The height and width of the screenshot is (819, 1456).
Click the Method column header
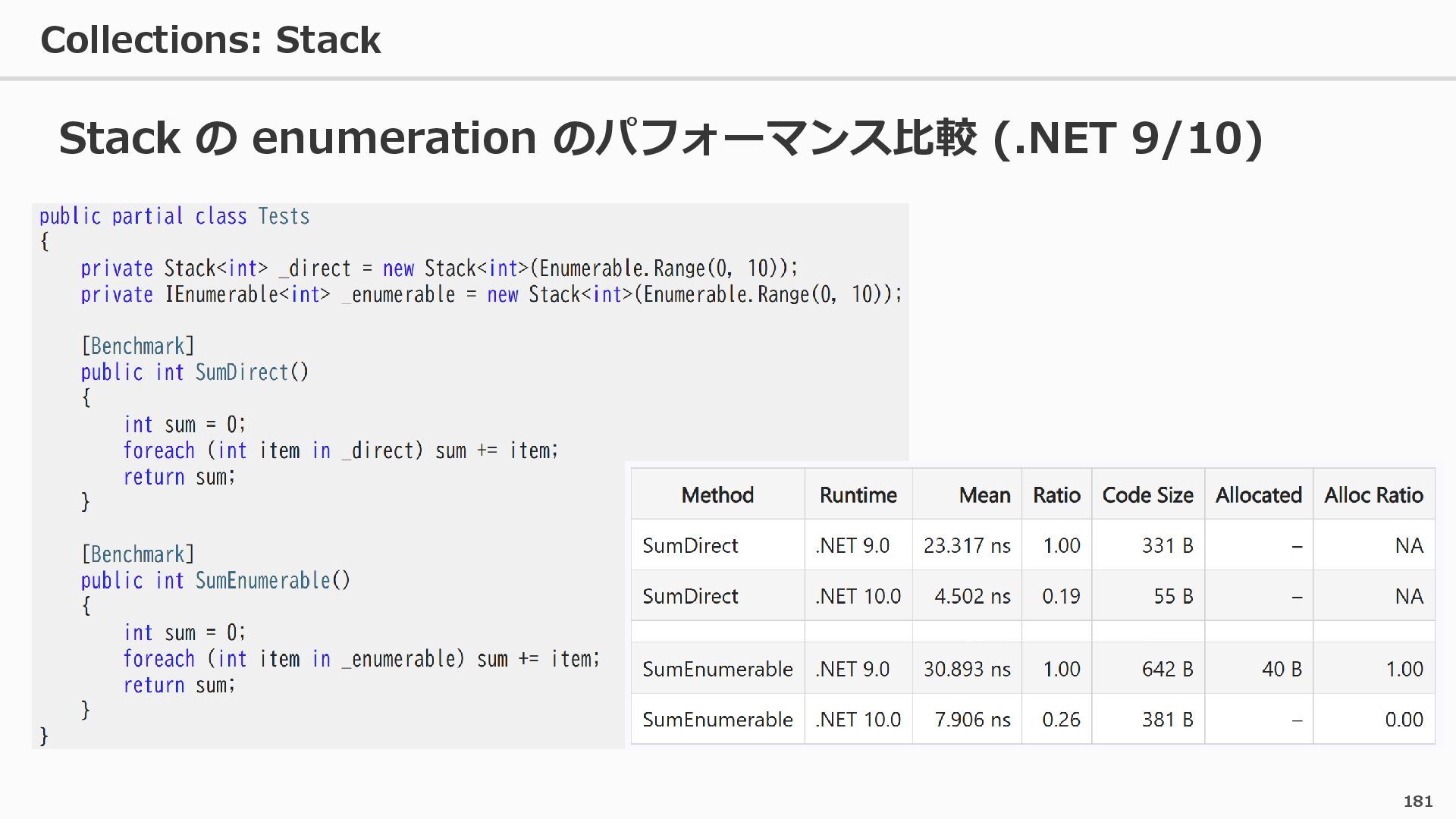pyautogui.click(x=717, y=495)
